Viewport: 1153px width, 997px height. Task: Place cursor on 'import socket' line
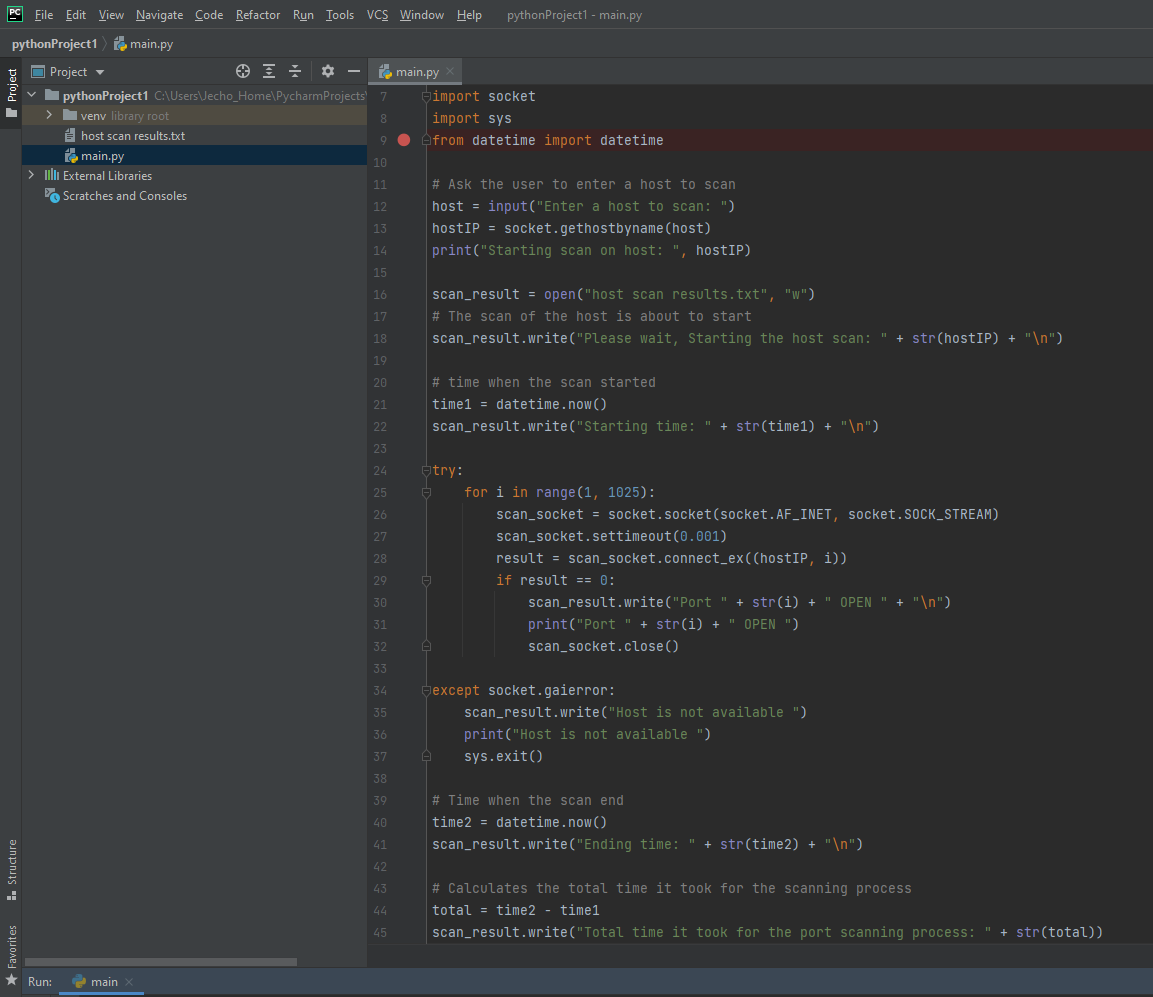pyautogui.click(x=484, y=96)
